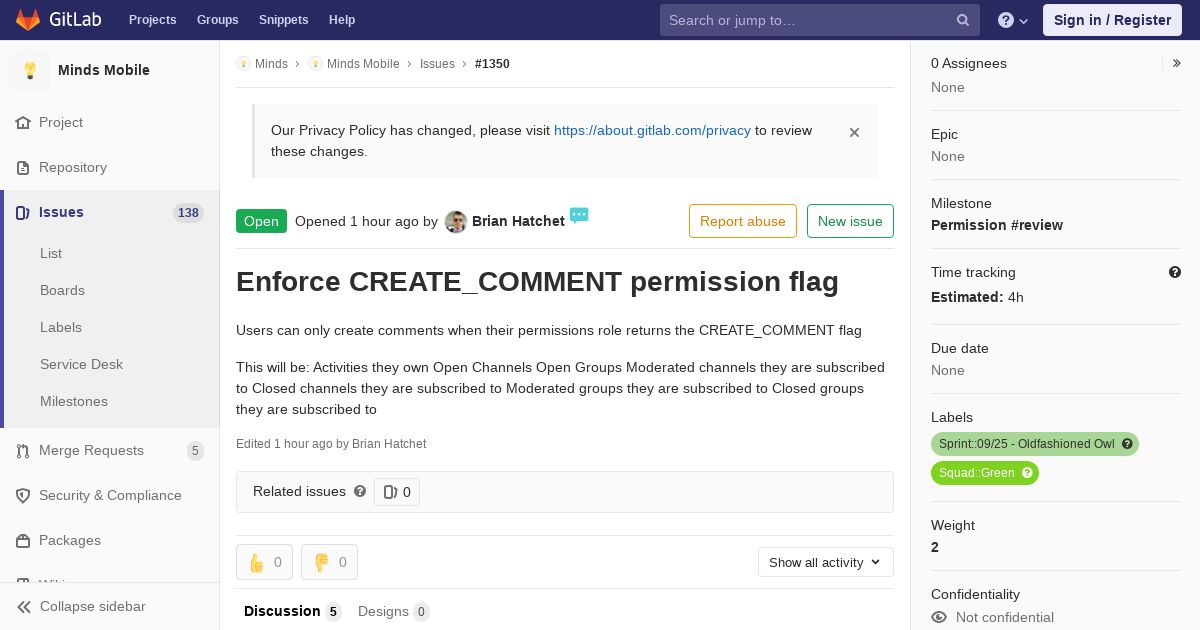
Task: Open the Show all activity dropdown
Action: 826,562
